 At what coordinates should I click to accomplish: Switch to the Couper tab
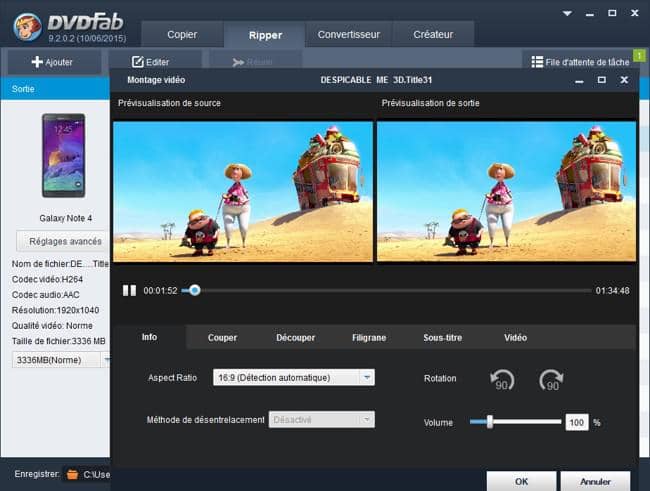(x=222, y=338)
